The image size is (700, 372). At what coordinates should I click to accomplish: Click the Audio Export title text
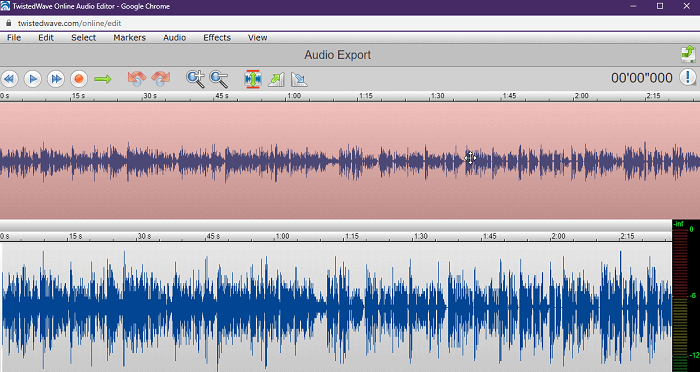tap(338, 55)
